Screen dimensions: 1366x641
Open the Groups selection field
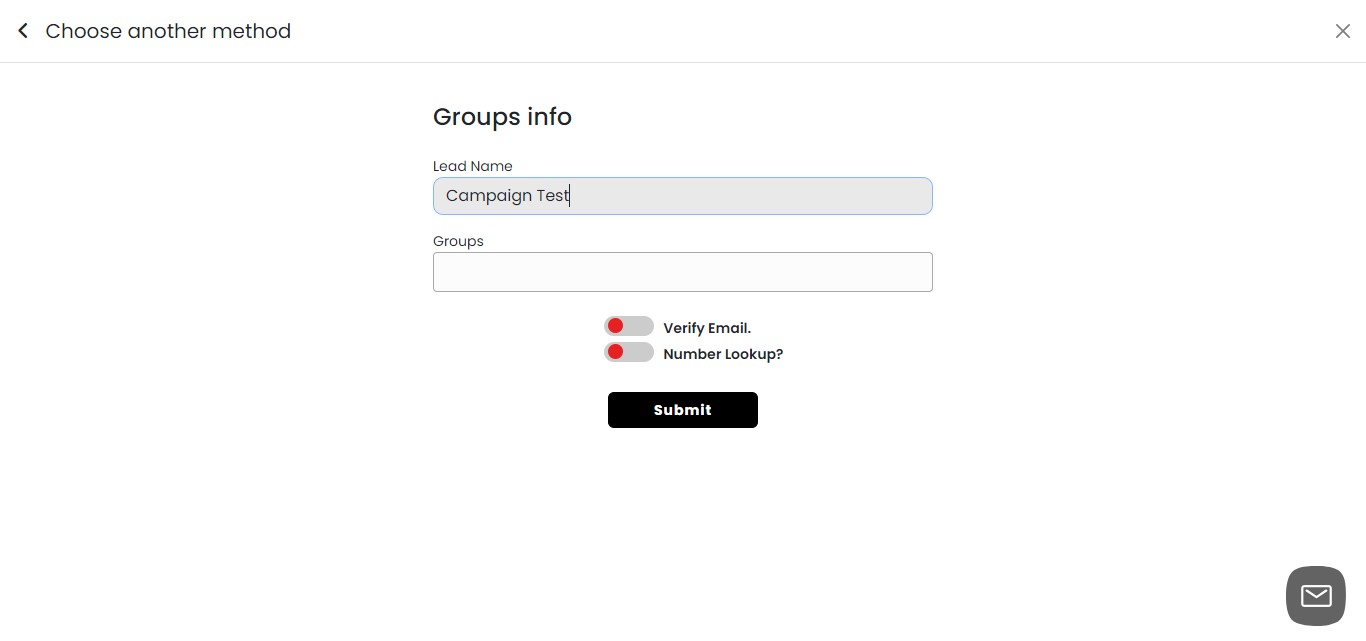683,271
